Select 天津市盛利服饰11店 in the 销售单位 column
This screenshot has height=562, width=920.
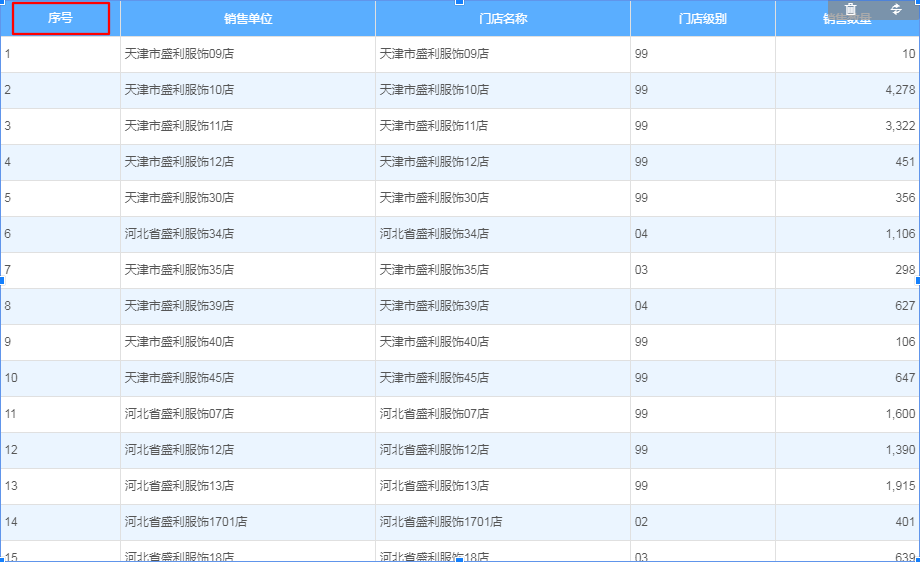178,126
